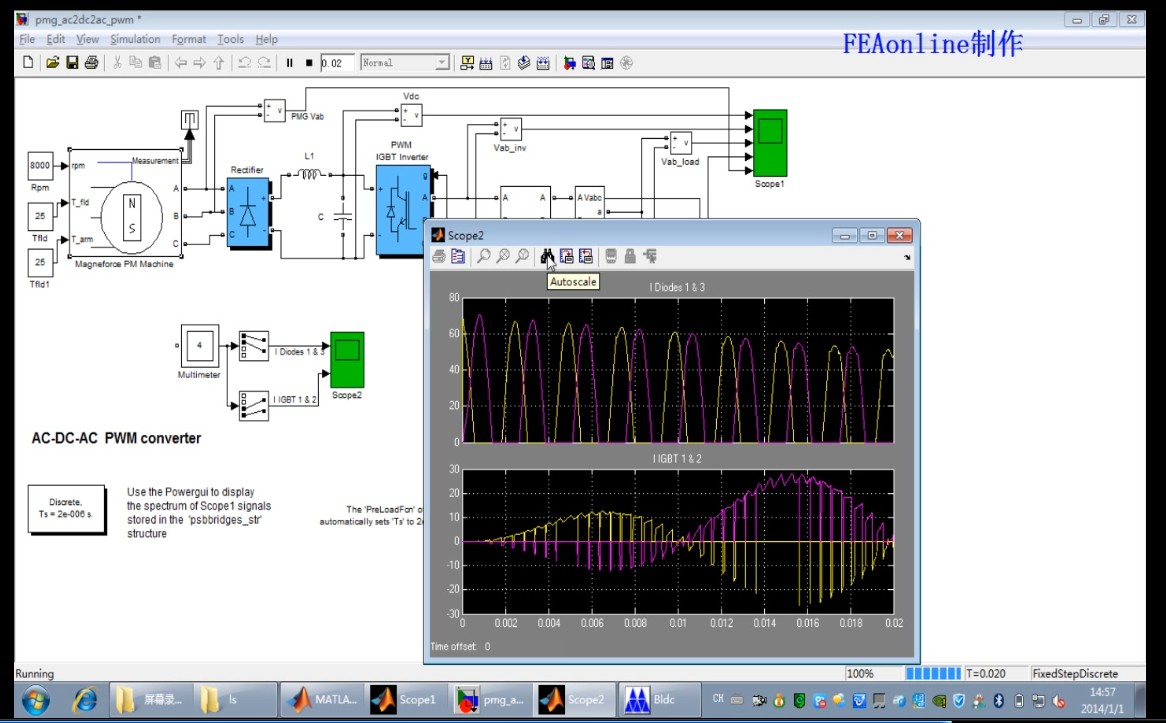
Task: Pause the running simulation
Action: click(290, 63)
